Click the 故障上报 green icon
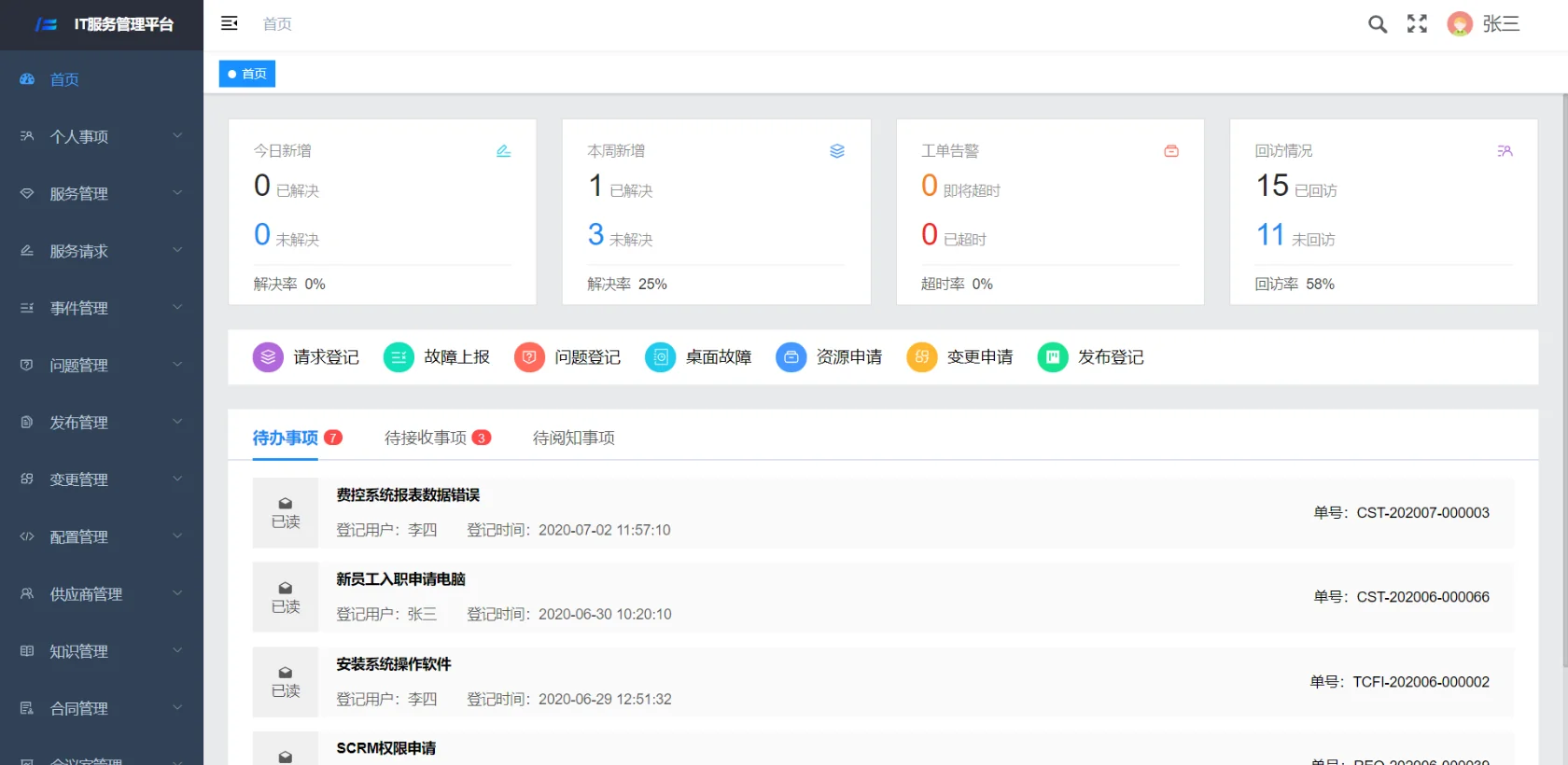Viewport: 1568px width, 765px height. [399, 356]
